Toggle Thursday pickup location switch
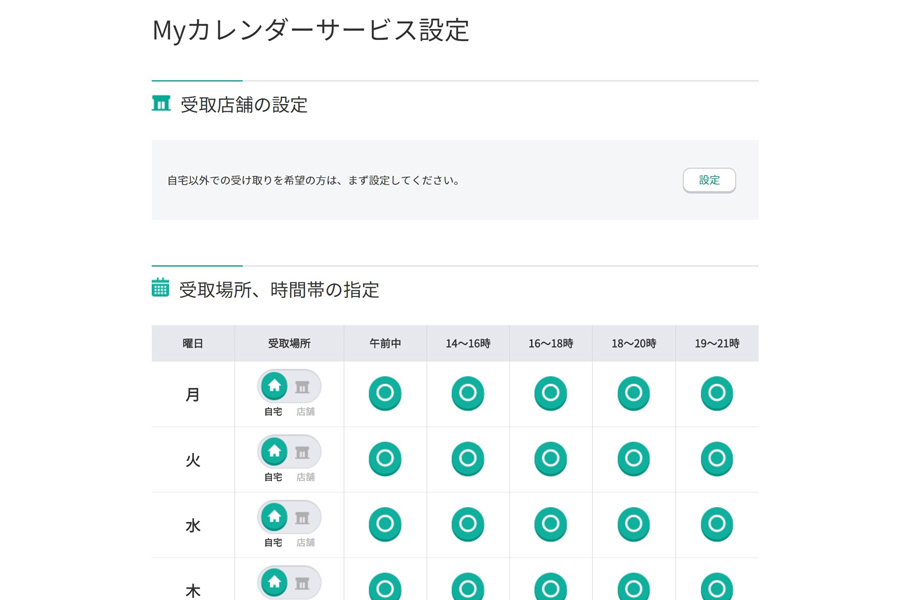This screenshot has width=900, height=600. click(289, 583)
